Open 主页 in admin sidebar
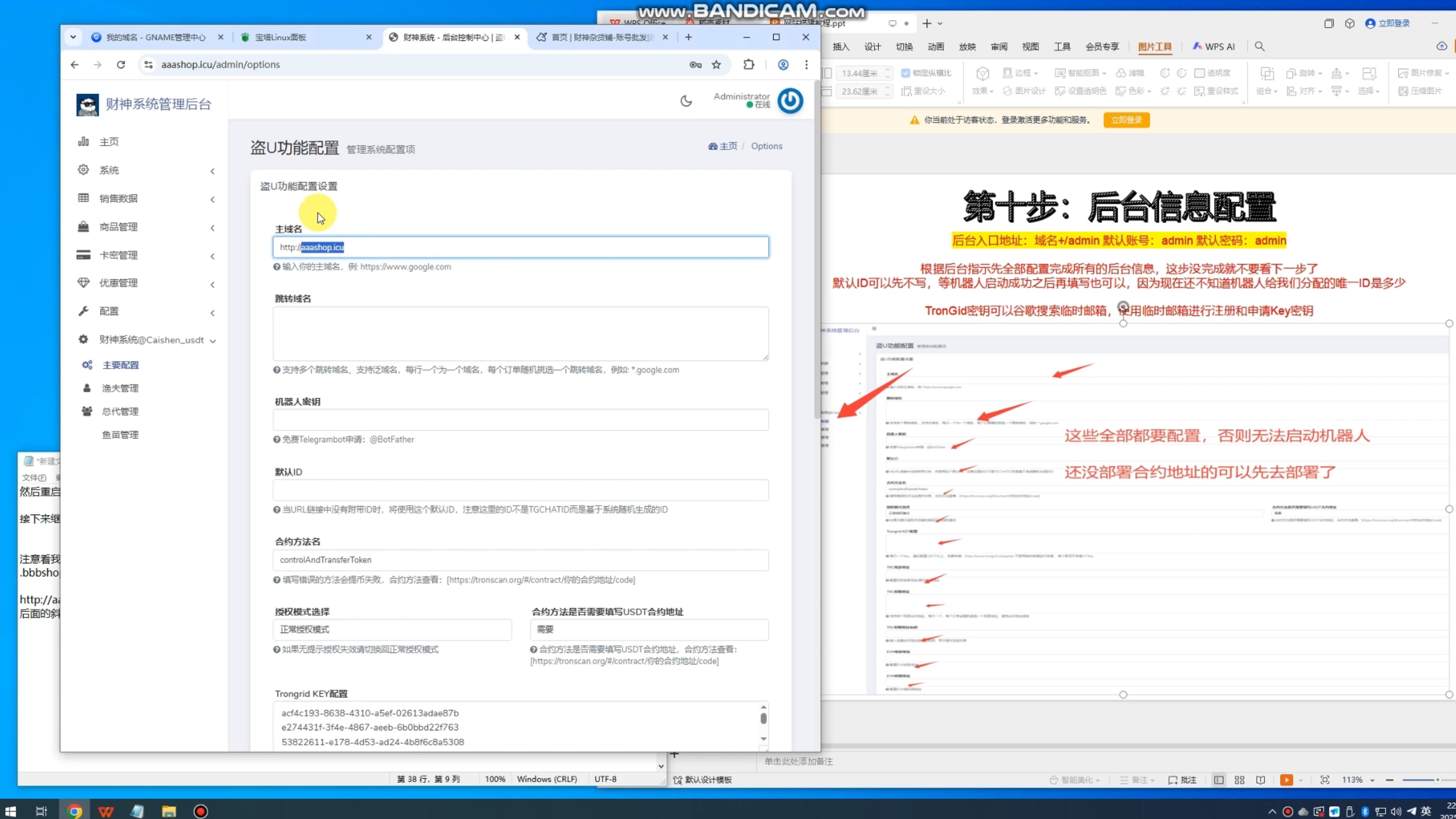The height and width of the screenshot is (819, 1456). 108,142
